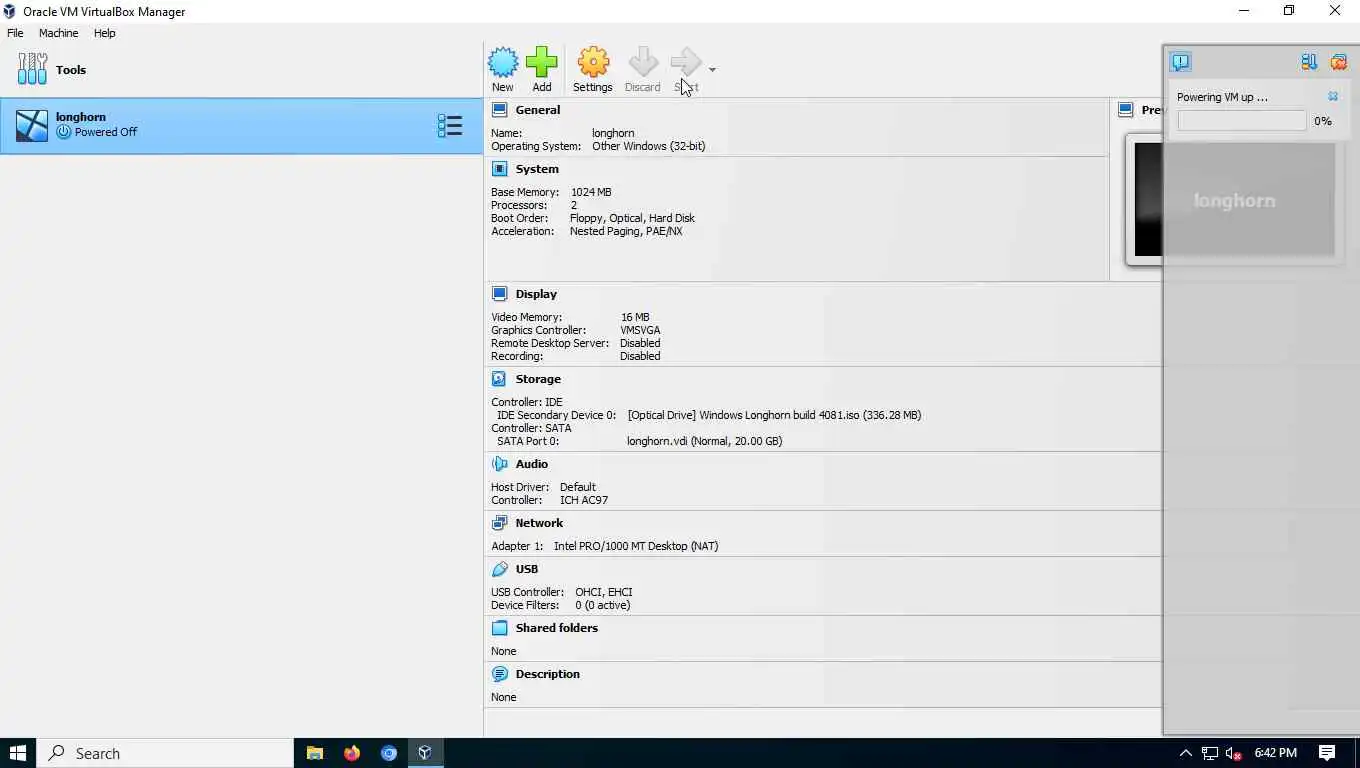1360x768 pixels.
Task: Open the Description section link
Action: coord(548,674)
